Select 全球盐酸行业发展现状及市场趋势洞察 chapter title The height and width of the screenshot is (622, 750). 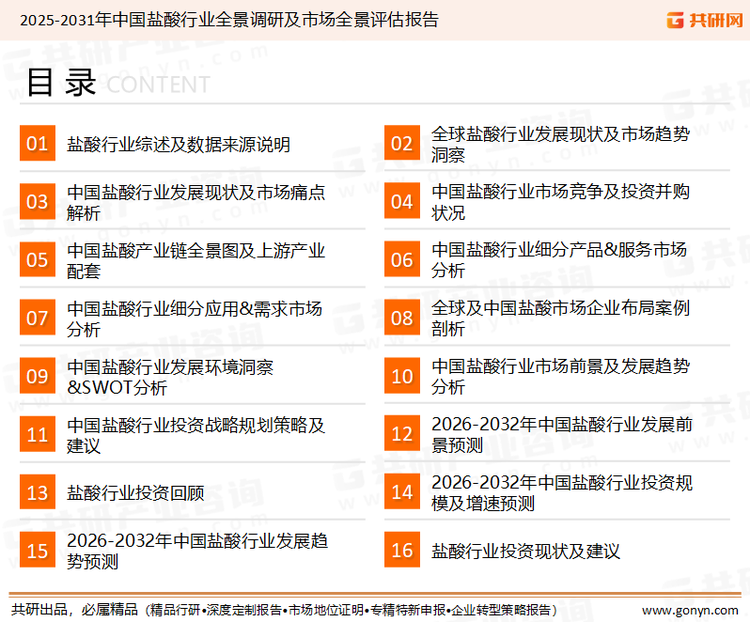pyautogui.click(x=560, y=144)
